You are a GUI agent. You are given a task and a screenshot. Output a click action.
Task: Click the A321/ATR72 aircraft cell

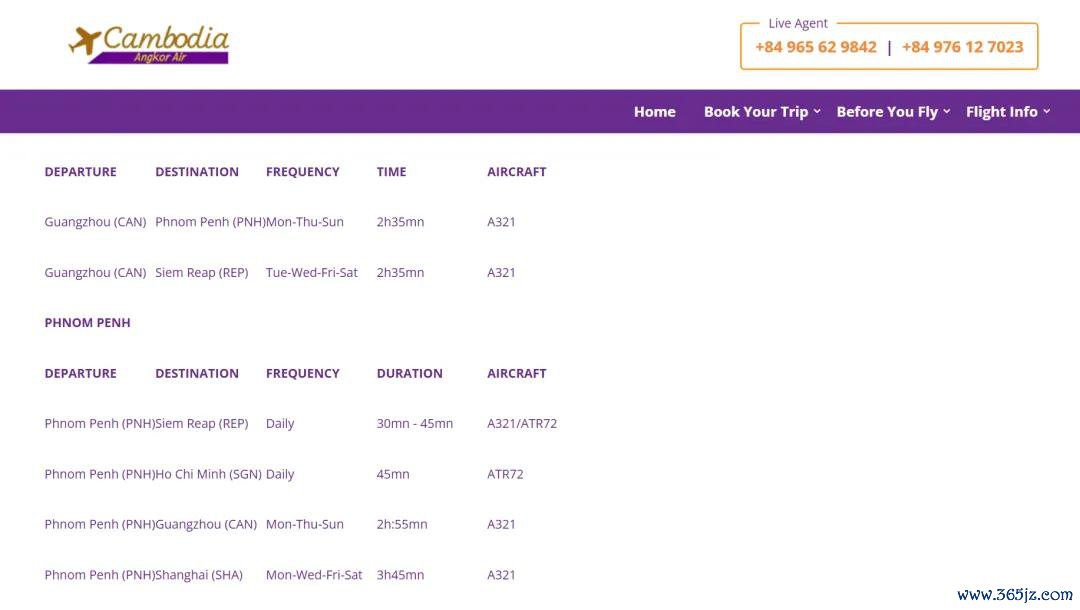pyautogui.click(x=521, y=424)
